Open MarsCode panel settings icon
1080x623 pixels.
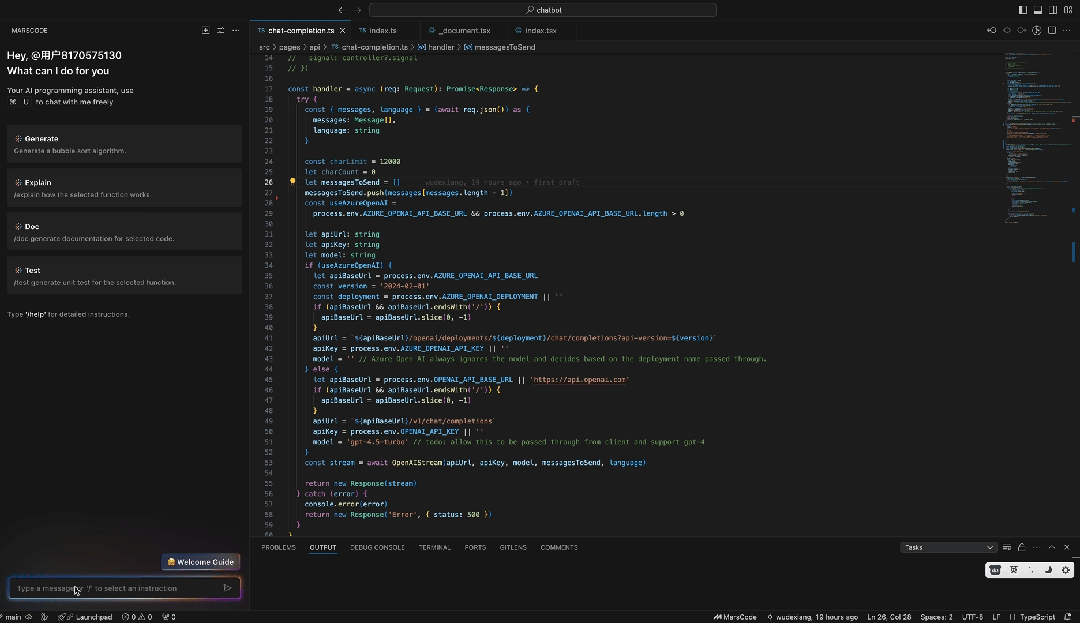click(221, 30)
